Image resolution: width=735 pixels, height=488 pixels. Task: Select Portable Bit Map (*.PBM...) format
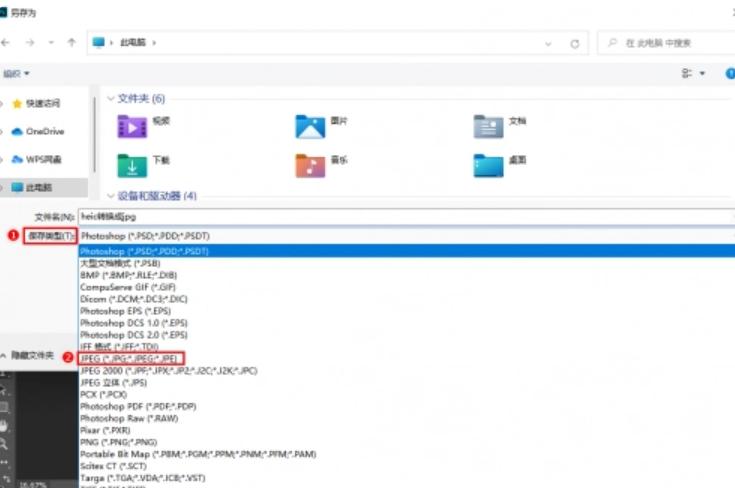198,454
